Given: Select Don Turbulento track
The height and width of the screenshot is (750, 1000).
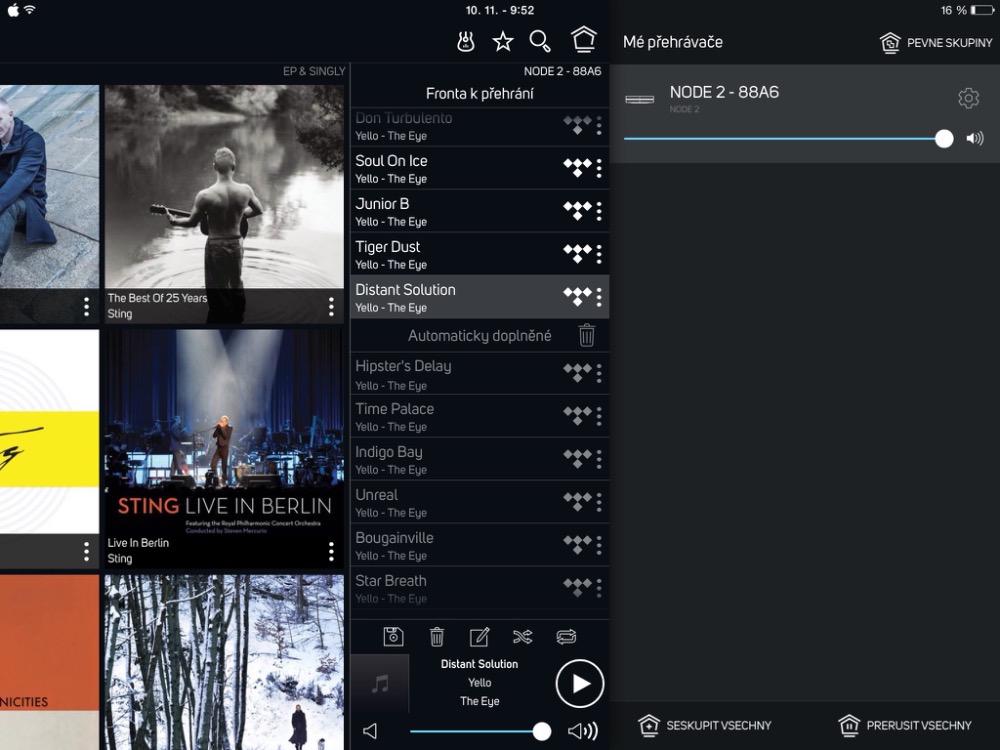Looking at the screenshot, I should (x=480, y=126).
